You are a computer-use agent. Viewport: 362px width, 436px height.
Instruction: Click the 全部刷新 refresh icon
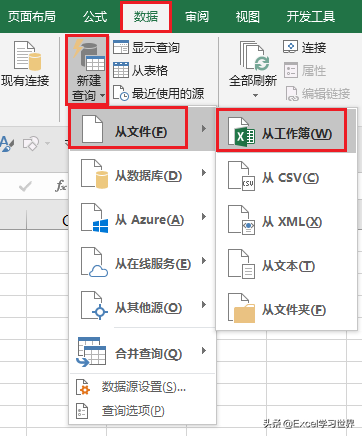[254, 56]
